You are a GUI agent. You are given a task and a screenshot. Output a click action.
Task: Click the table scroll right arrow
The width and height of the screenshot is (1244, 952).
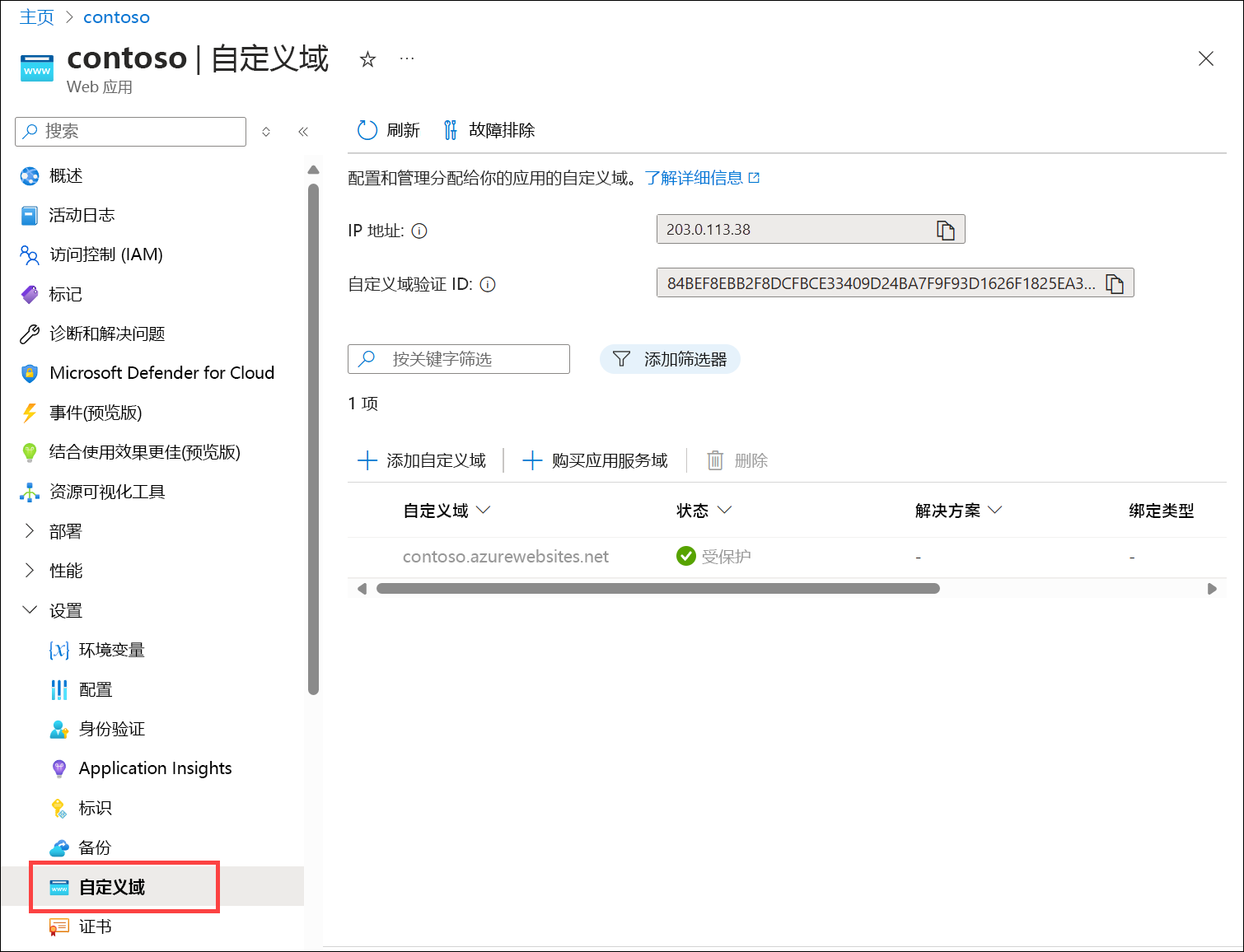coord(1212,589)
